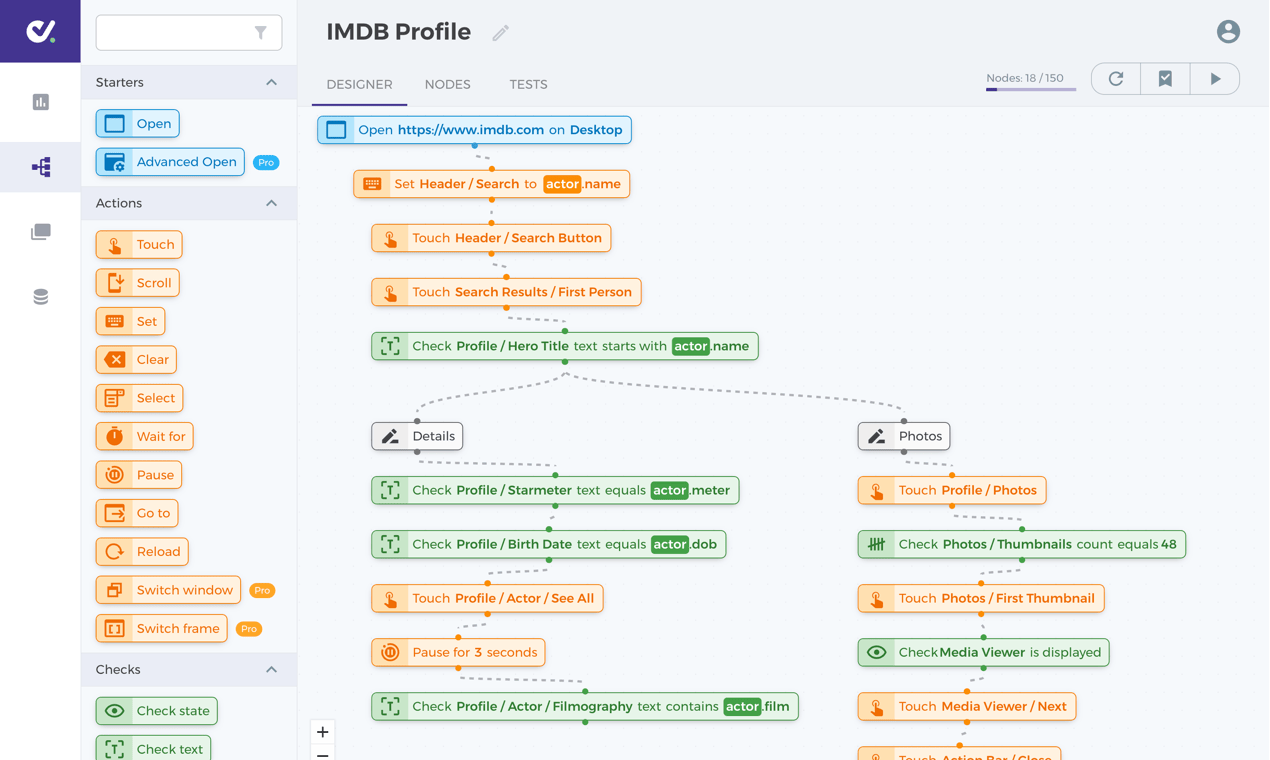Collapse the Starters section
The height and width of the screenshot is (760, 1270).
pos(271,83)
